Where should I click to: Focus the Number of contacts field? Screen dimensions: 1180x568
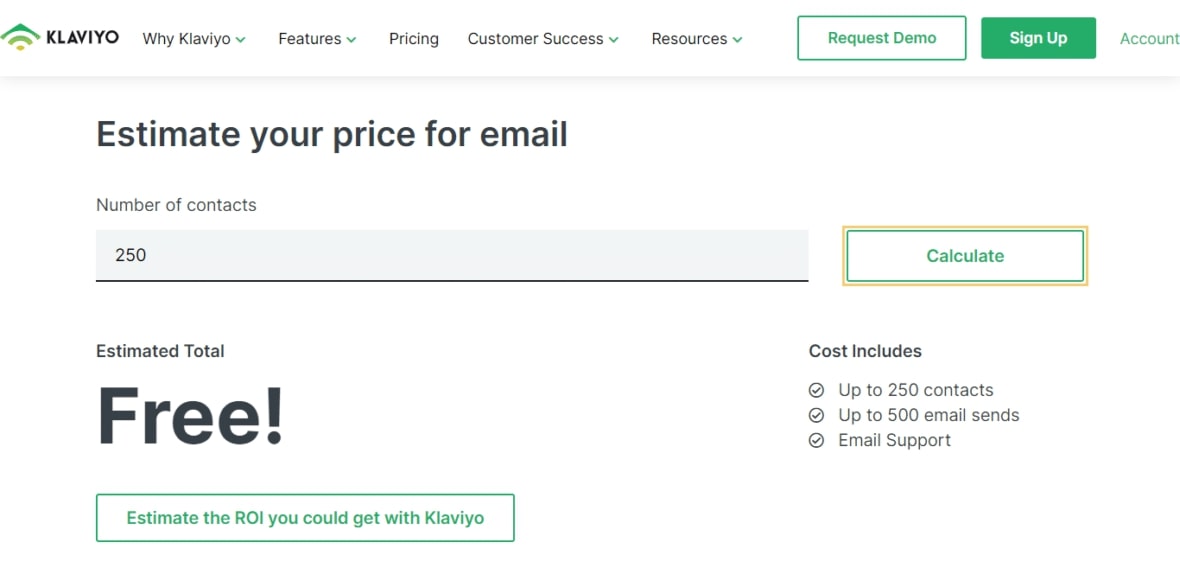coord(452,255)
